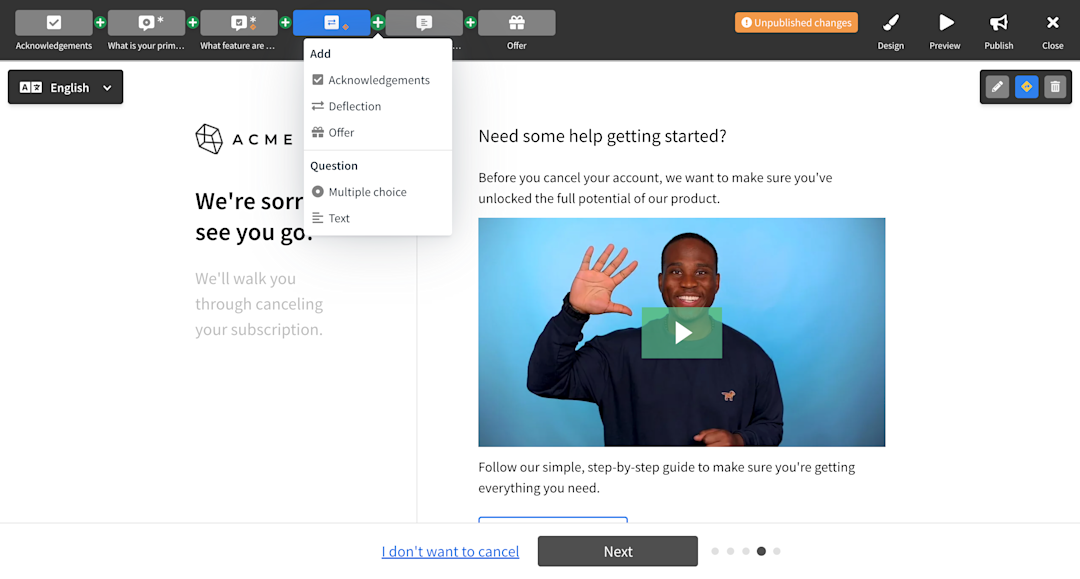Add a Deflection step from the menu
The width and height of the screenshot is (1080, 579).
pyautogui.click(x=377, y=106)
